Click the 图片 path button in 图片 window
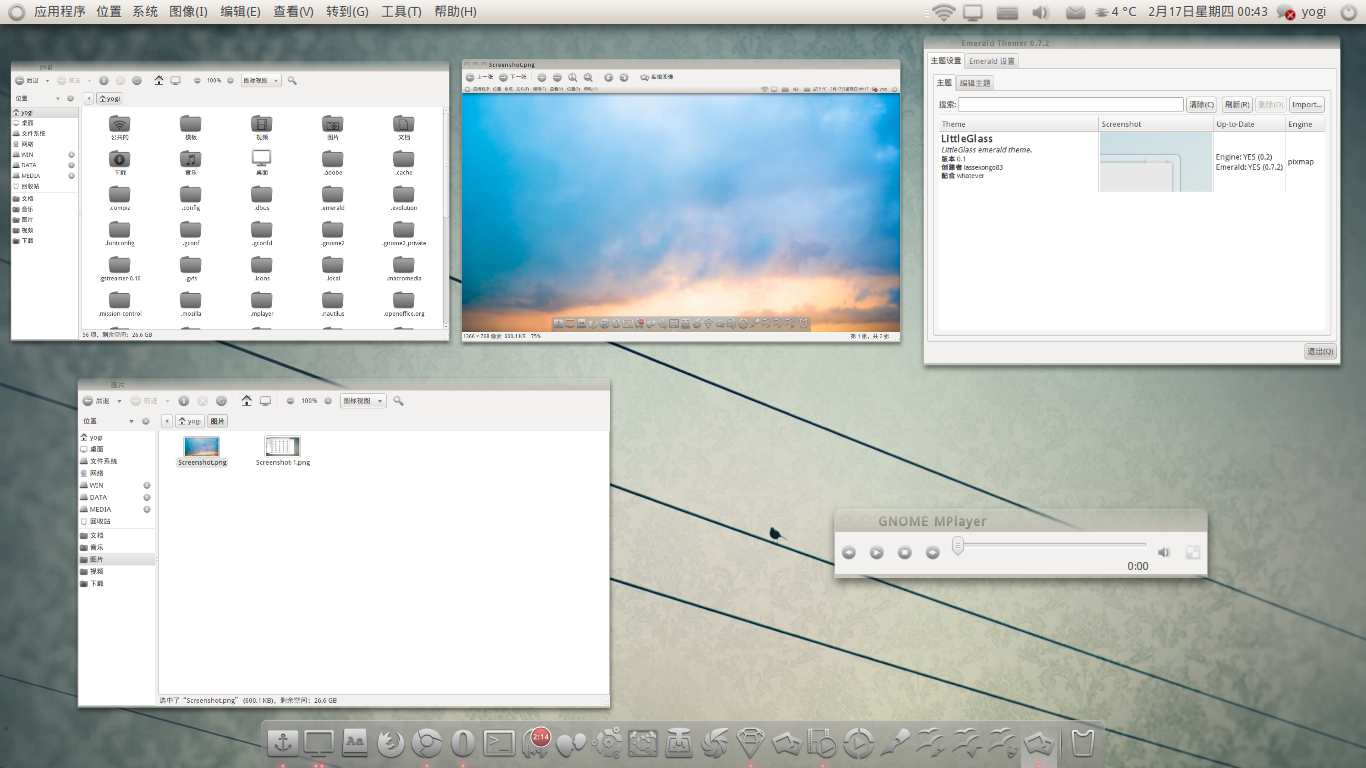Viewport: 1366px width, 768px height. [x=218, y=421]
